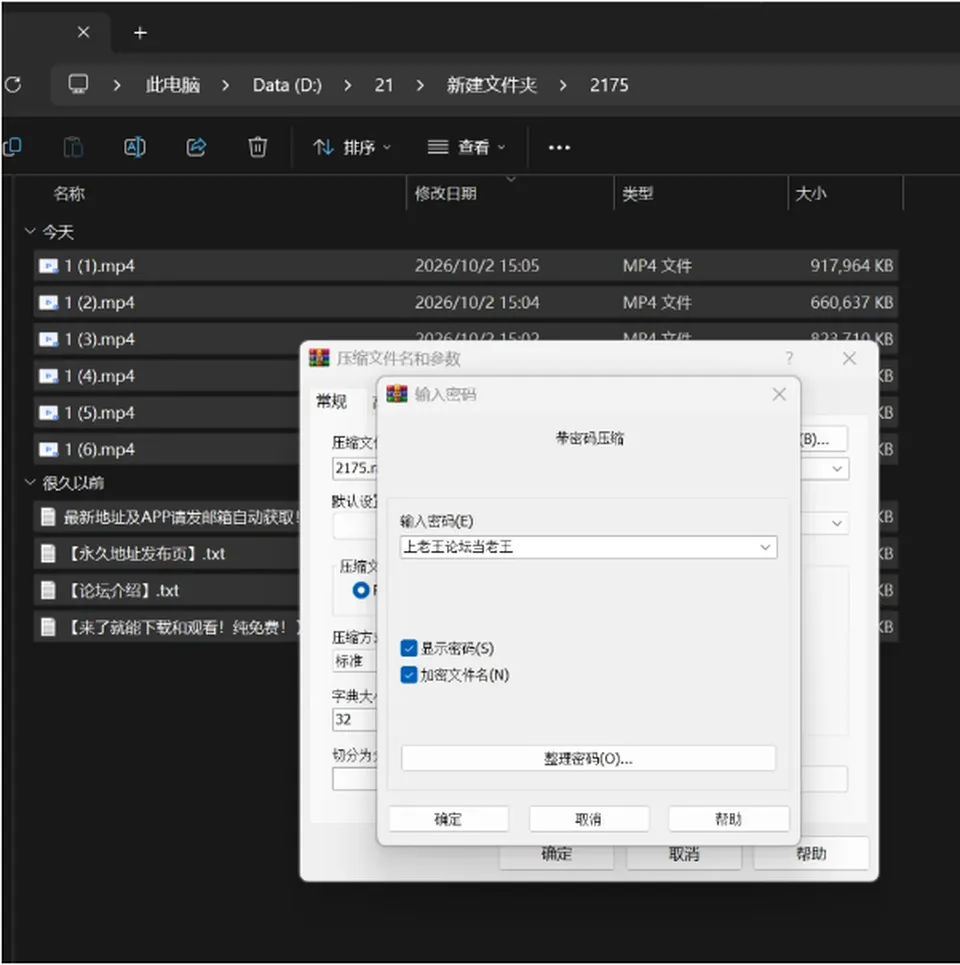This screenshot has height=965, width=960.
Task: Click the 新建文件夹 breadcrumb segment
Action: 492,85
